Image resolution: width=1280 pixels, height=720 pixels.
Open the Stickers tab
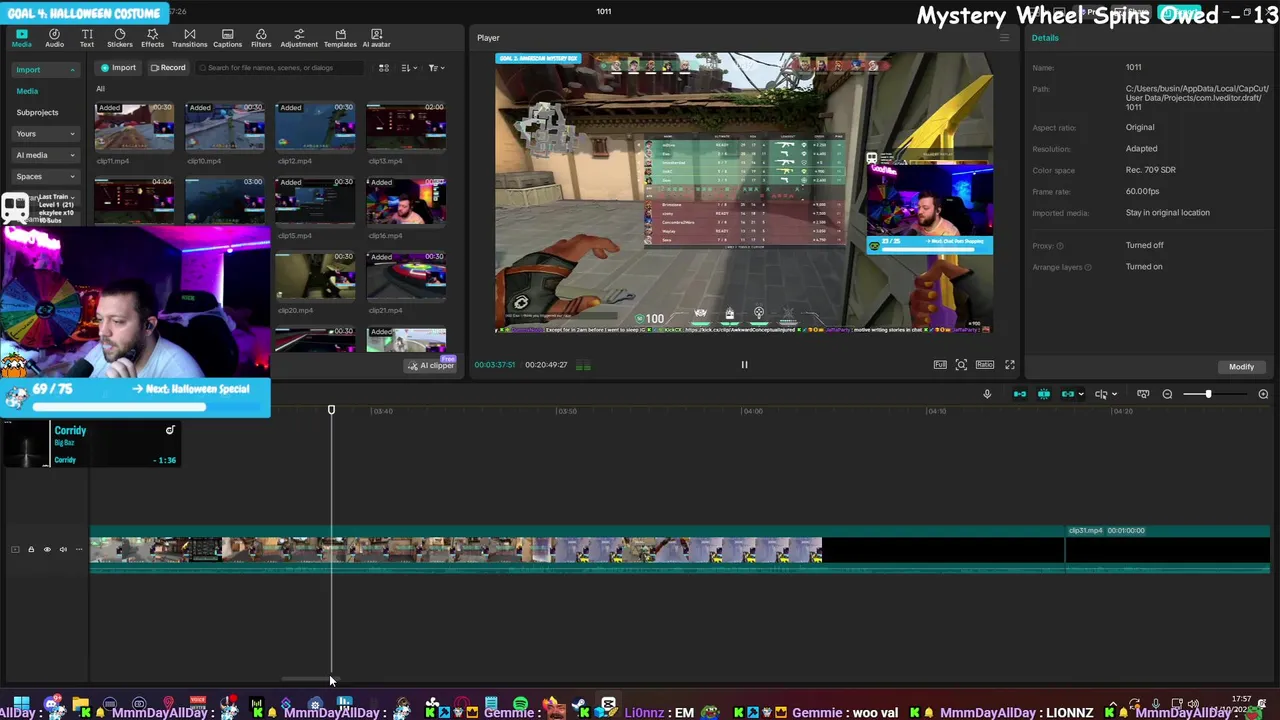click(x=120, y=38)
